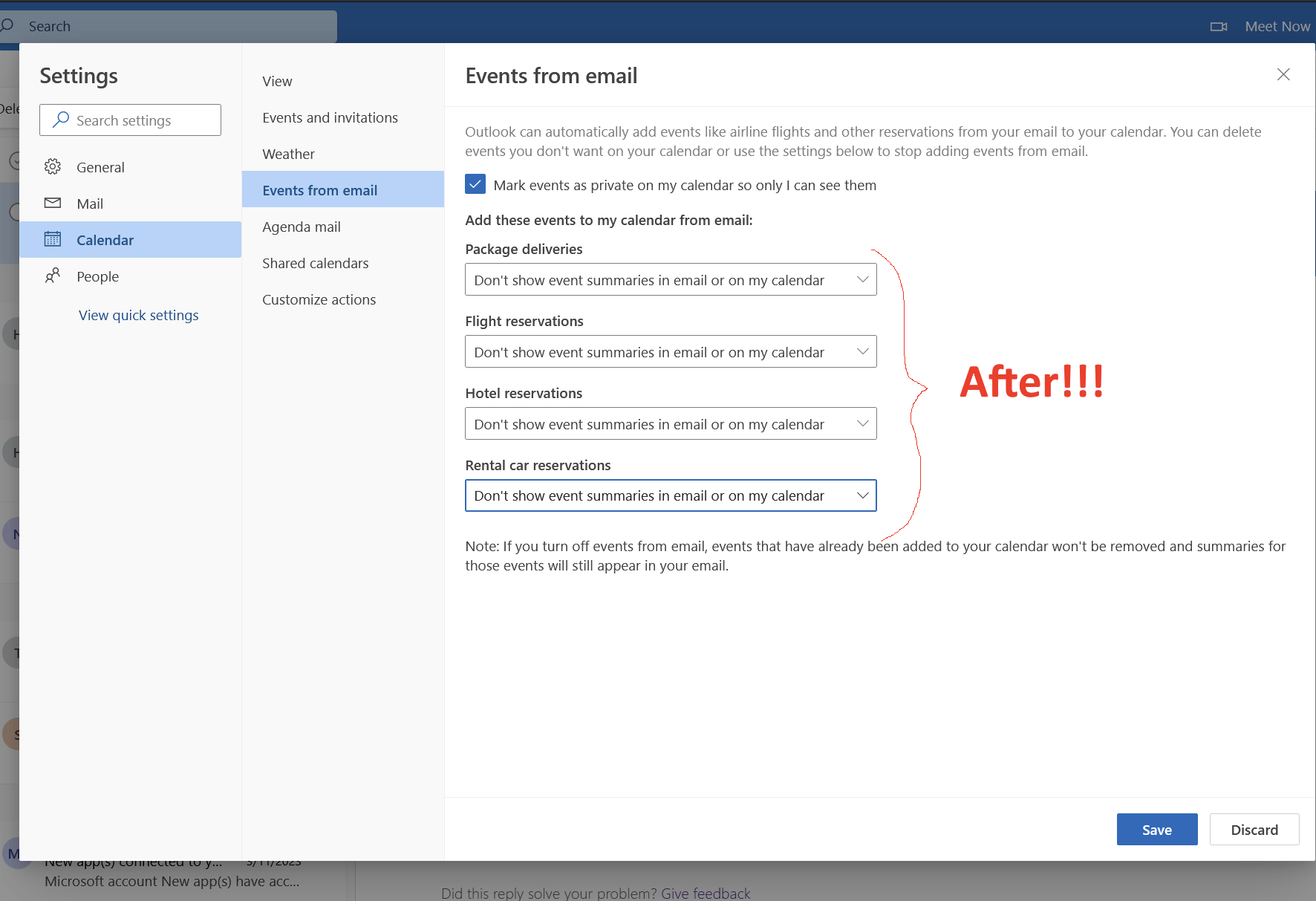Viewport: 1316px width, 901px height.
Task: Open the Package deliveries dropdown
Action: (671, 280)
